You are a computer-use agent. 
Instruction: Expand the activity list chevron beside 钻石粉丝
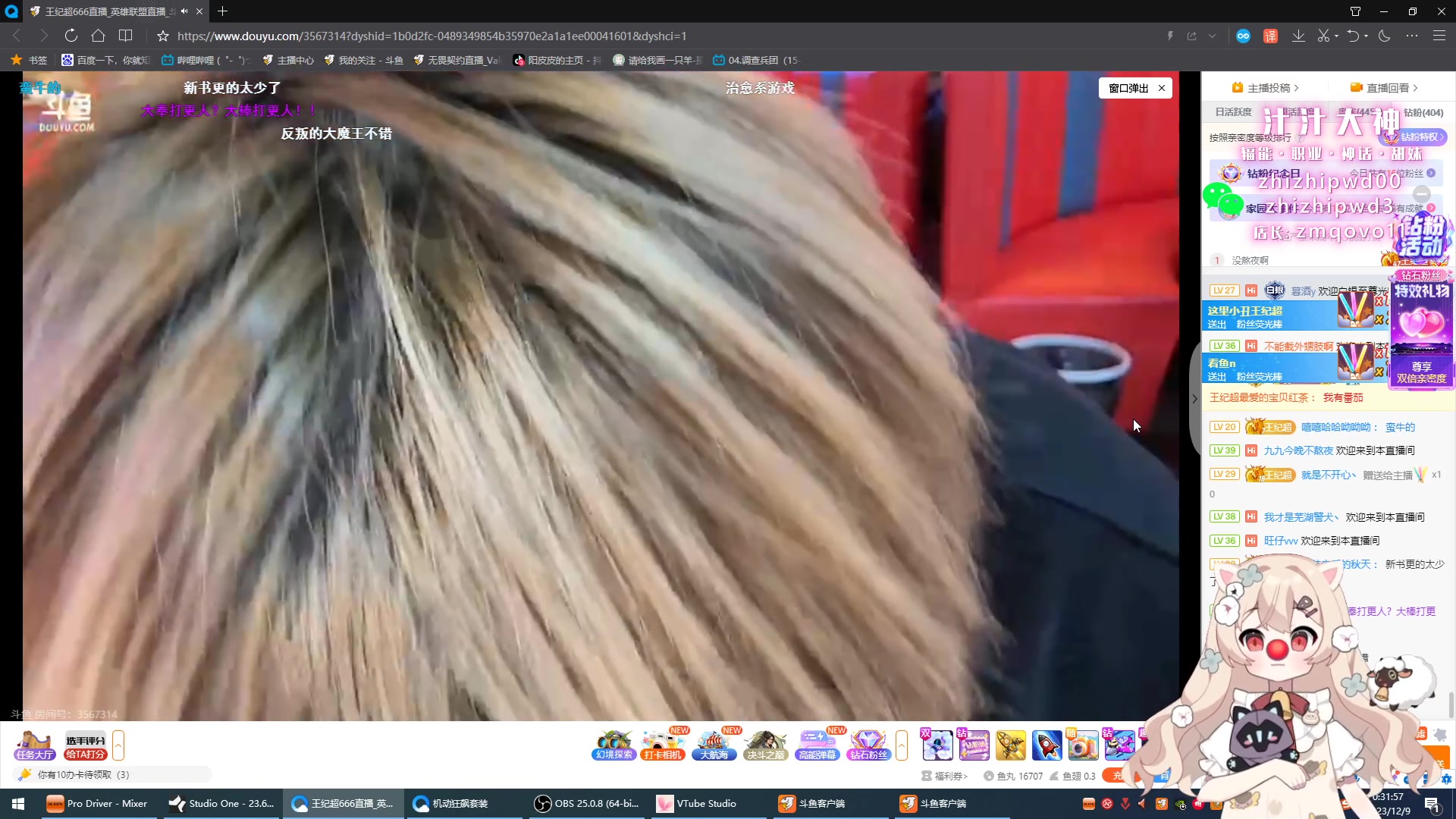[902, 745]
